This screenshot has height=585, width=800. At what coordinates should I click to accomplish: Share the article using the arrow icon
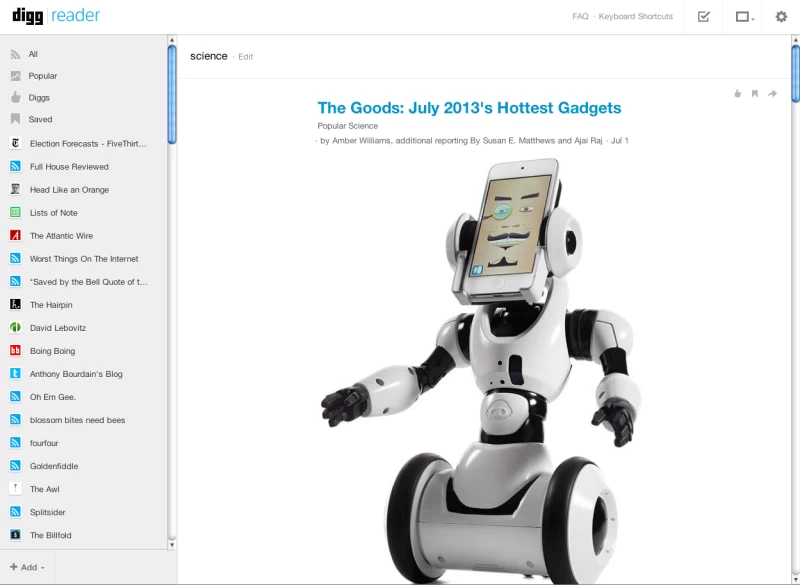tap(772, 94)
